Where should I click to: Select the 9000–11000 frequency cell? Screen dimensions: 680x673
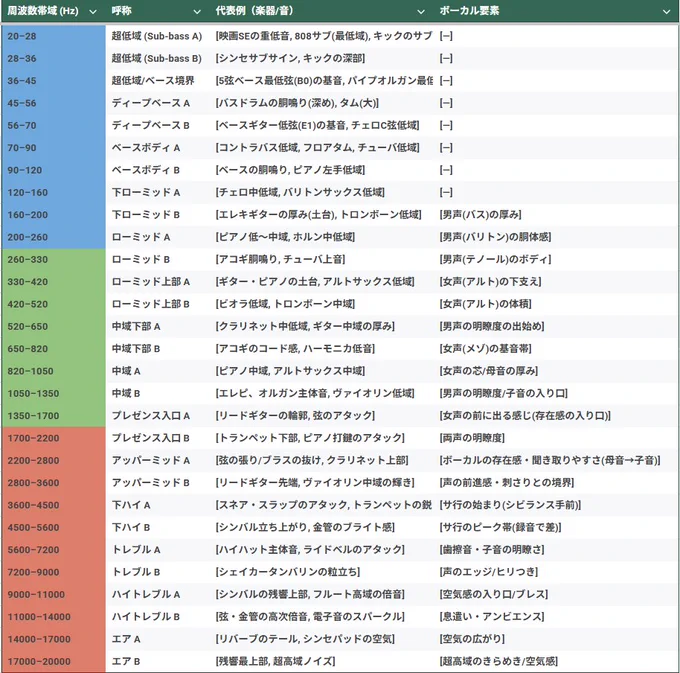pos(54,595)
